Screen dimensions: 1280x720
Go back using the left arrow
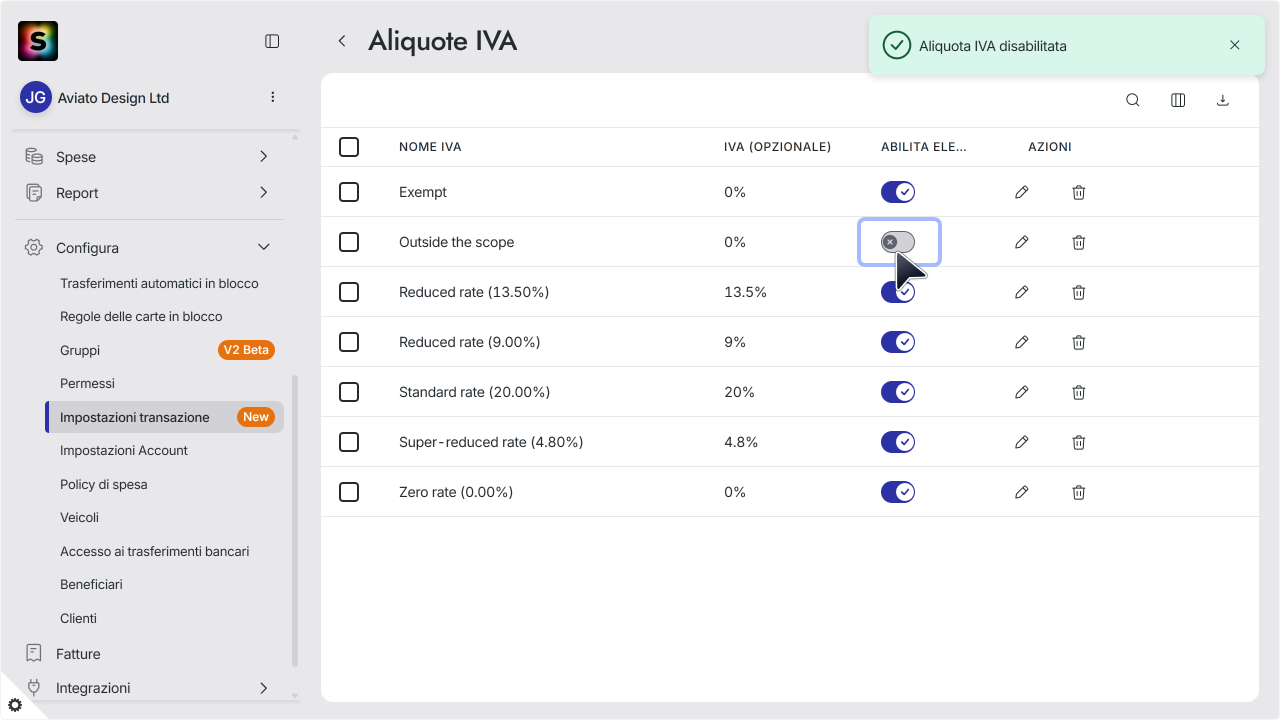click(x=342, y=41)
